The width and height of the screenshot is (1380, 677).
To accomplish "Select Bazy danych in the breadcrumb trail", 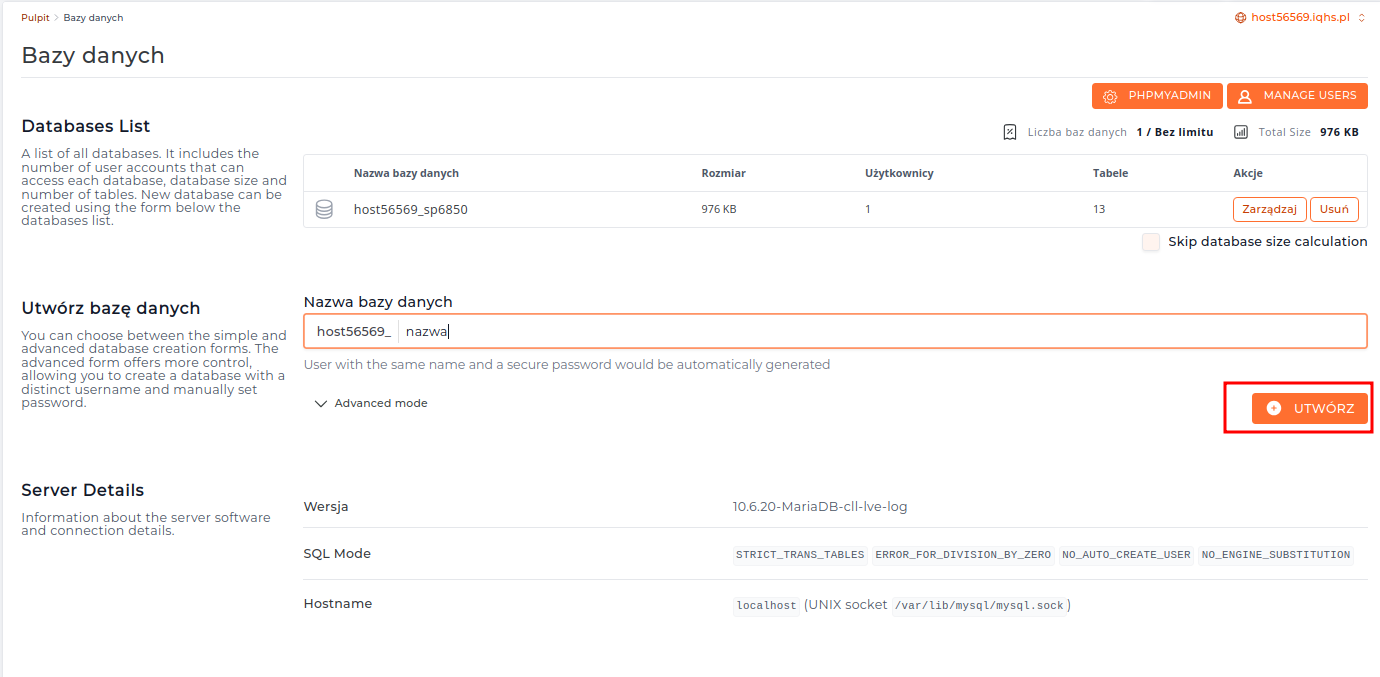I will (92, 17).
